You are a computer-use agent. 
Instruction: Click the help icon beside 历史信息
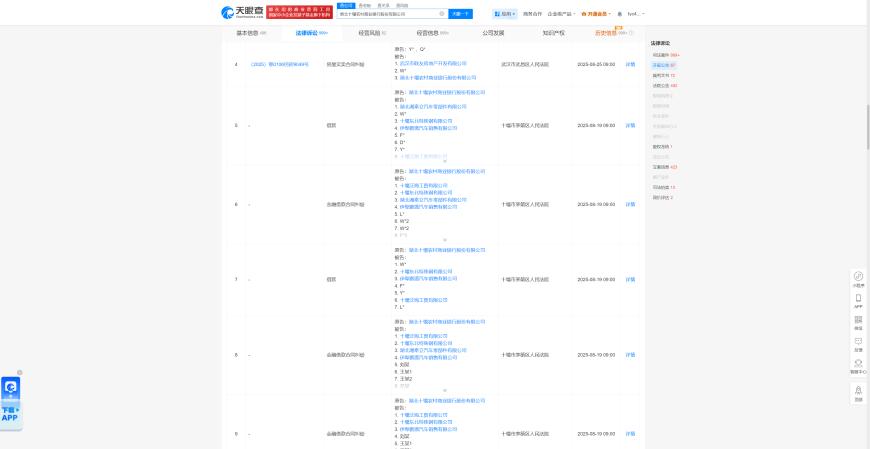pos(630,33)
